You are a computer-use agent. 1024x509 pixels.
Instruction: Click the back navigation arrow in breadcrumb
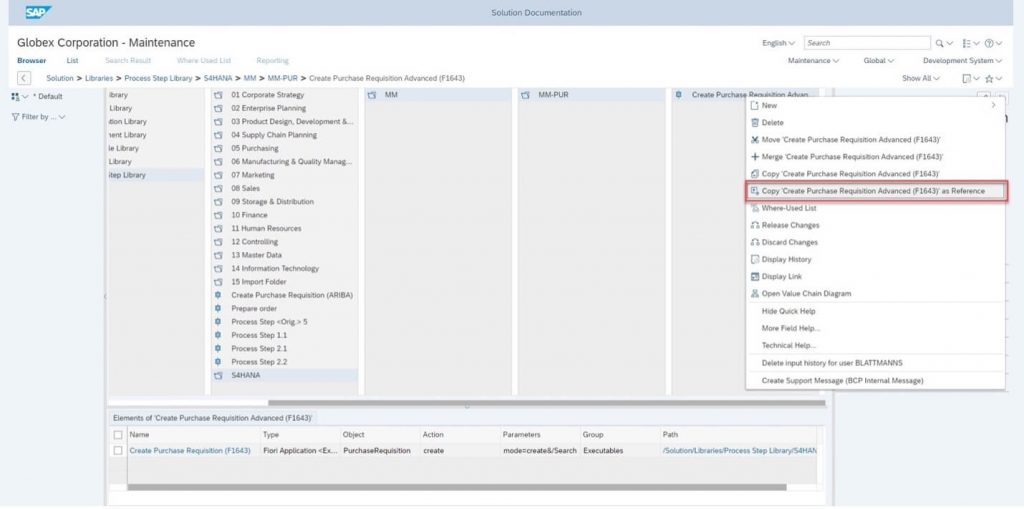24,78
